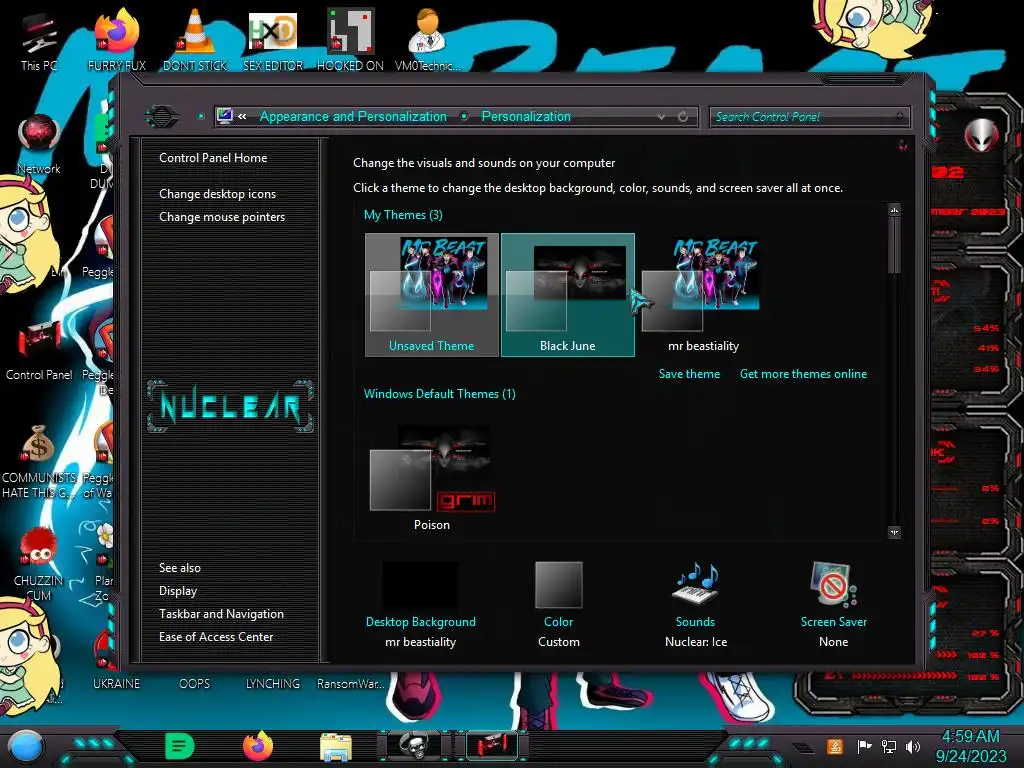Open the VM0Technic desktop shortcut
This screenshot has width=1024, height=768.
coord(428,40)
